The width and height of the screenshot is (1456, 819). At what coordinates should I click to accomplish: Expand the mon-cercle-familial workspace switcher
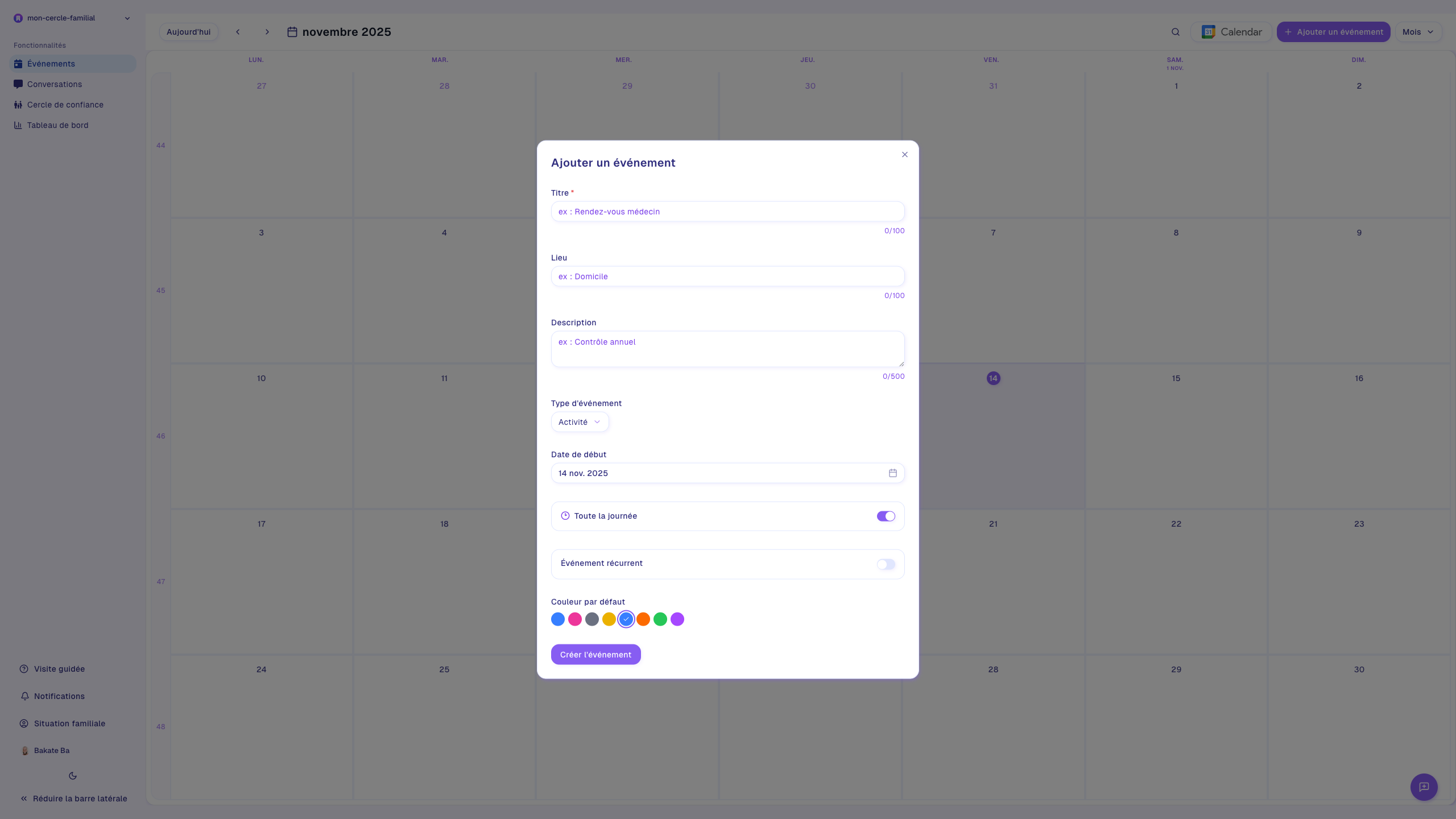(72, 18)
